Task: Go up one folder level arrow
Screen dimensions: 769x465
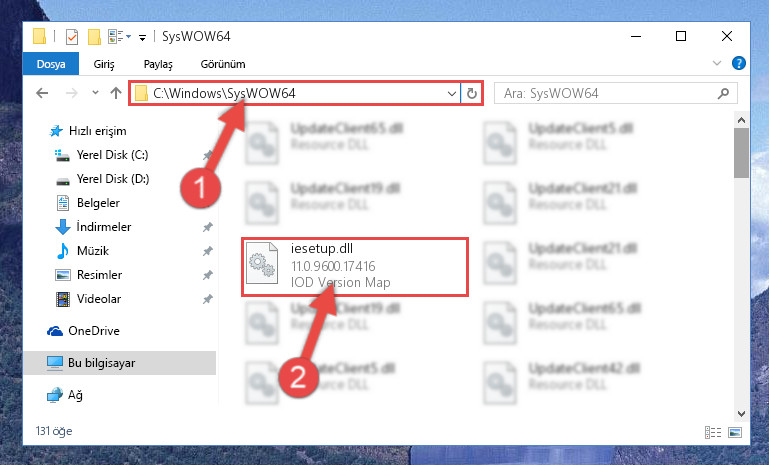Action: tap(116, 93)
